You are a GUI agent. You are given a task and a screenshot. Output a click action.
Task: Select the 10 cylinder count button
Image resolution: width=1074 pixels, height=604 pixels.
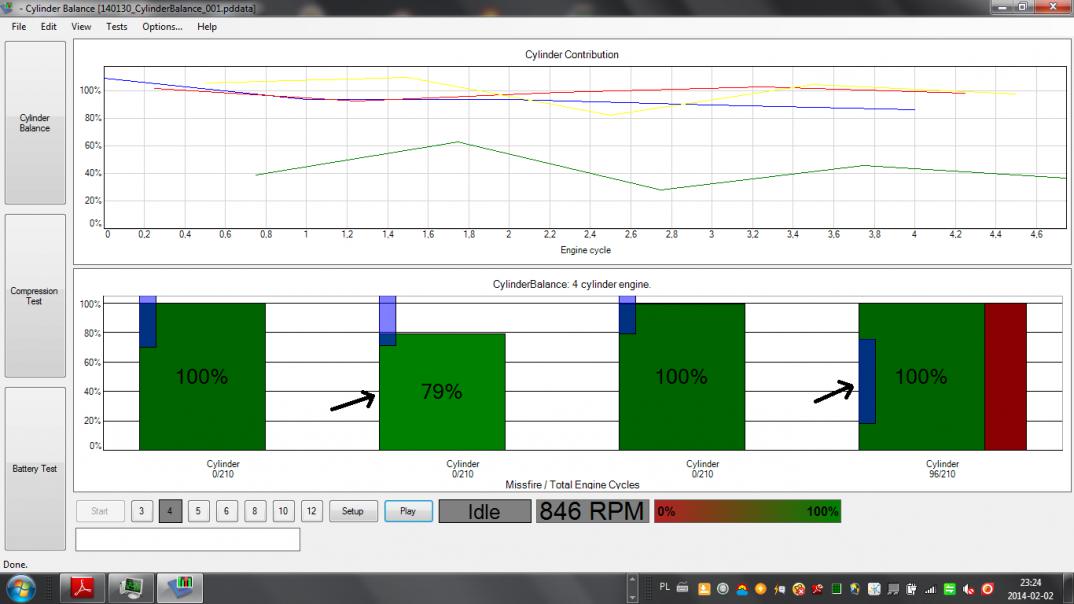(283, 511)
